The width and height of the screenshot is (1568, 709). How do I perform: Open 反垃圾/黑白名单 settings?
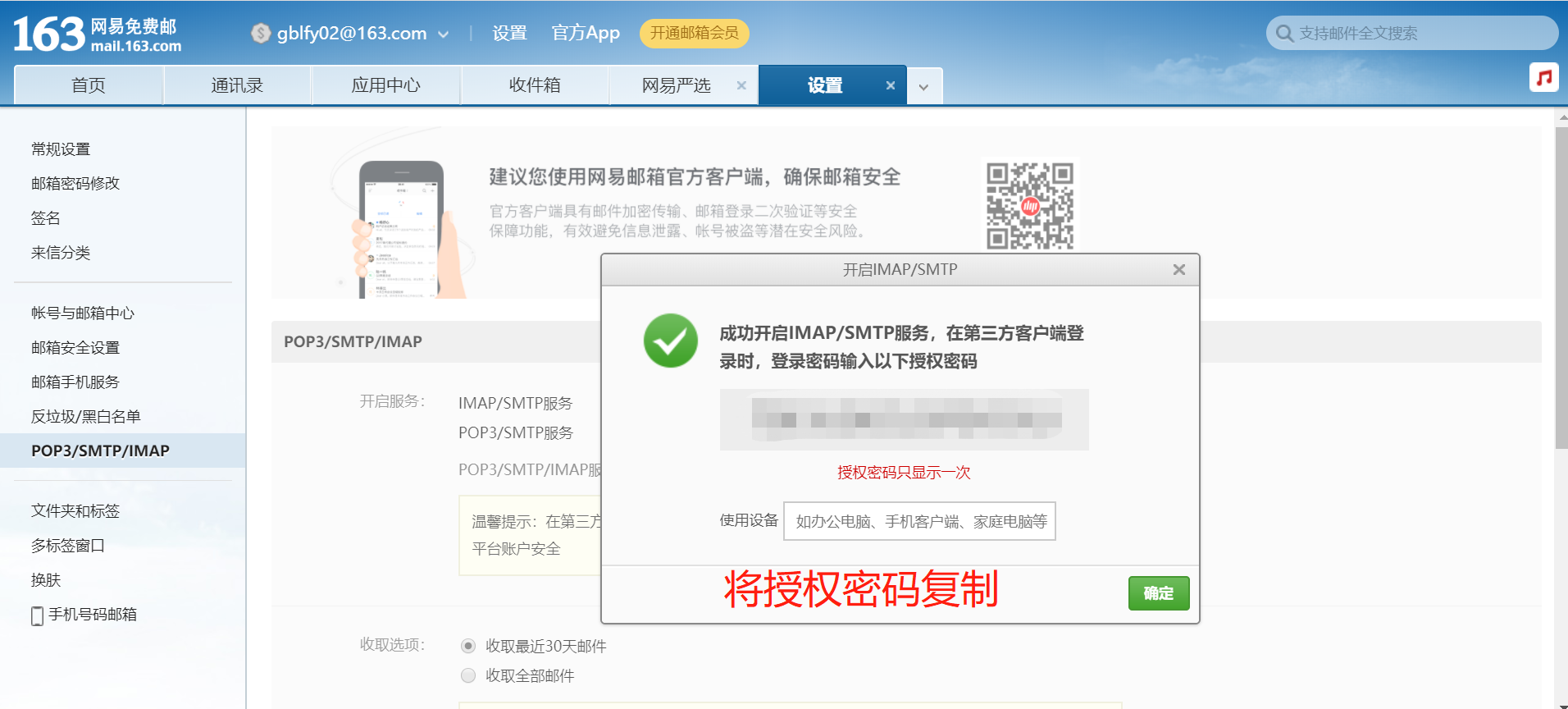[x=86, y=417]
